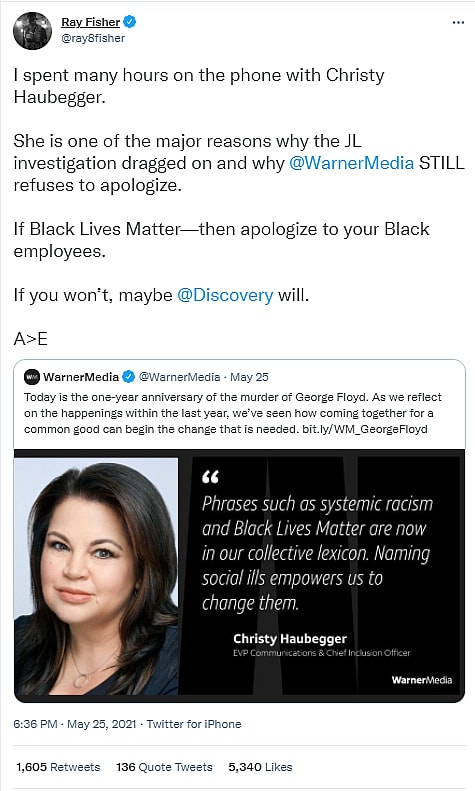Open the quote card image with systemic racism text
Screen dimensions: 475x791
(326, 576)
